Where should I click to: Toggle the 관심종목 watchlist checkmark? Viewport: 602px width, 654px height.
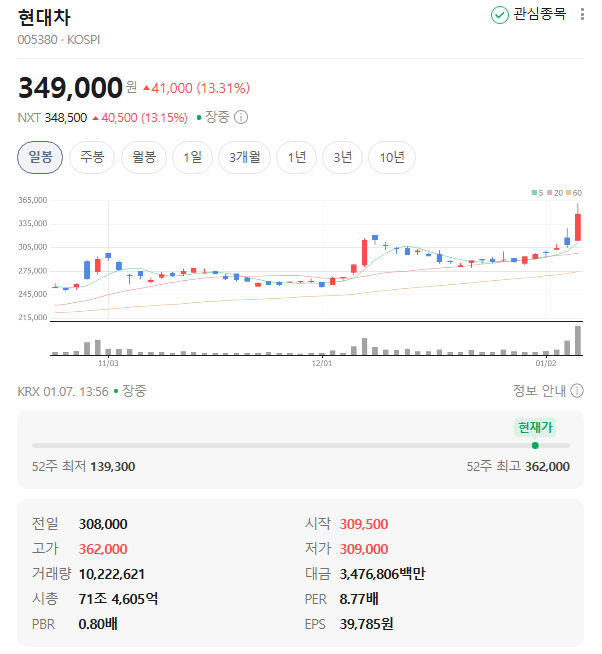(499, 15)
